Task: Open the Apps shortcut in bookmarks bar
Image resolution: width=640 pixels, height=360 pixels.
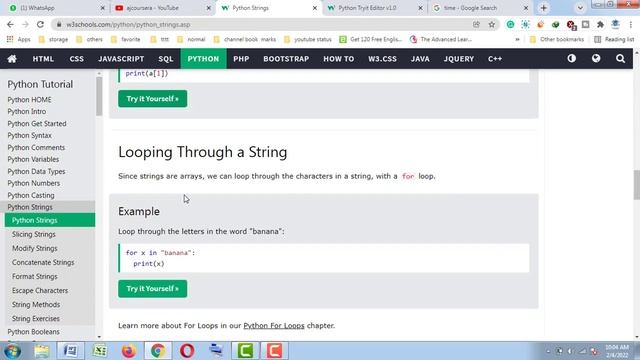Action: coord(19,40)
